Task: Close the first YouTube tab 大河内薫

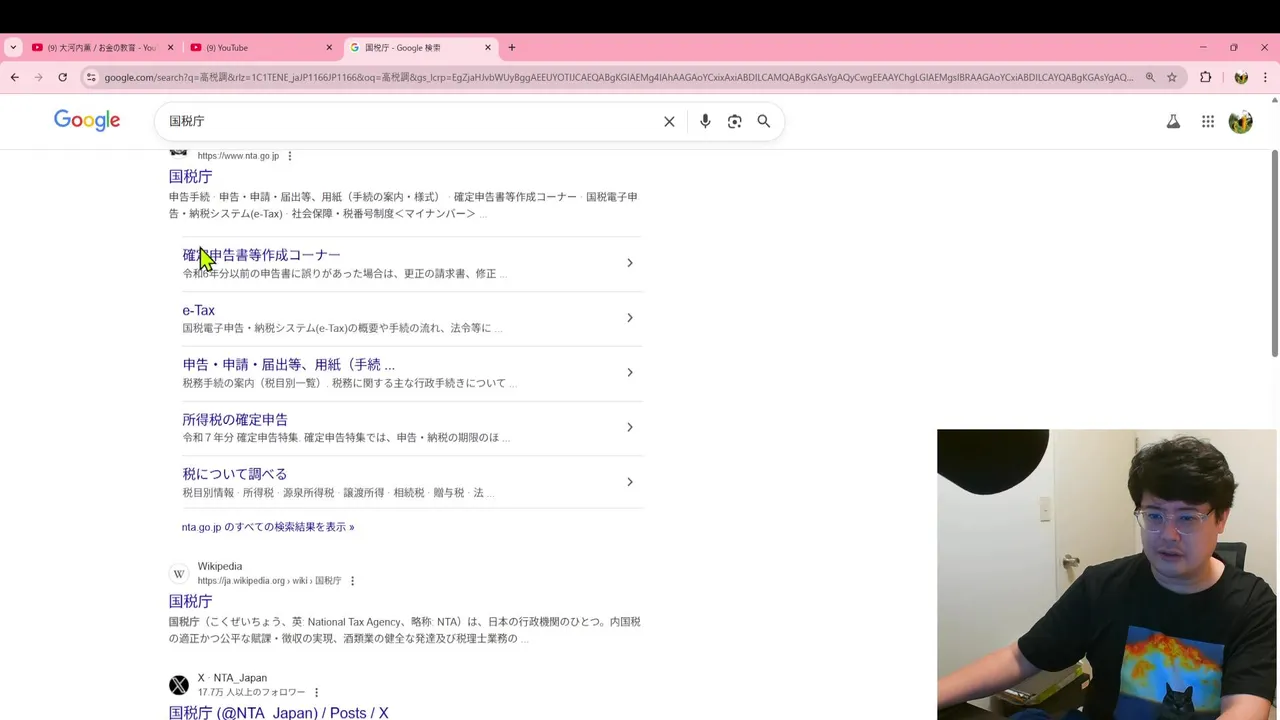Action: point(170,47)
